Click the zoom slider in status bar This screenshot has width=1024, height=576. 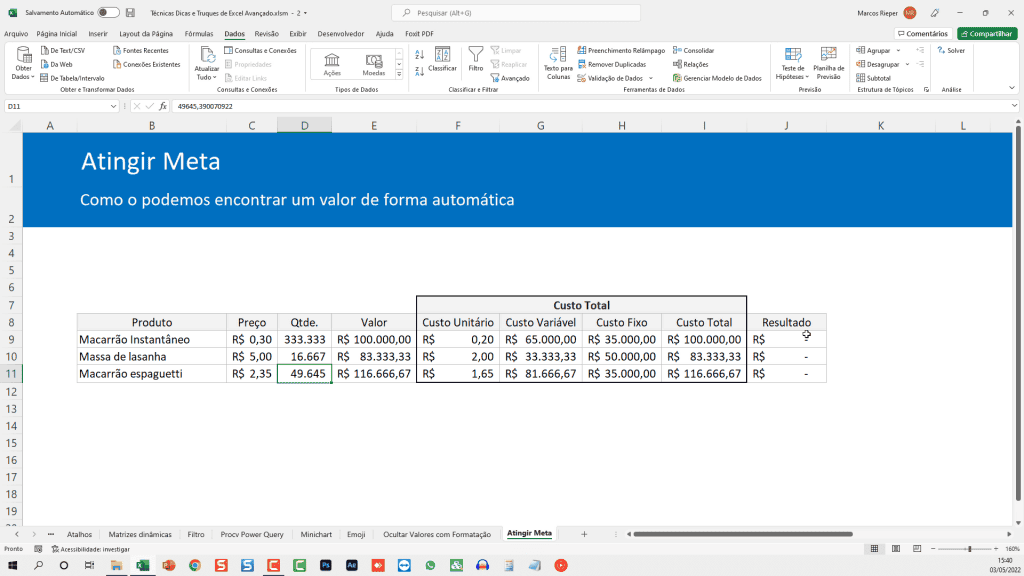(x=968, y=549)
